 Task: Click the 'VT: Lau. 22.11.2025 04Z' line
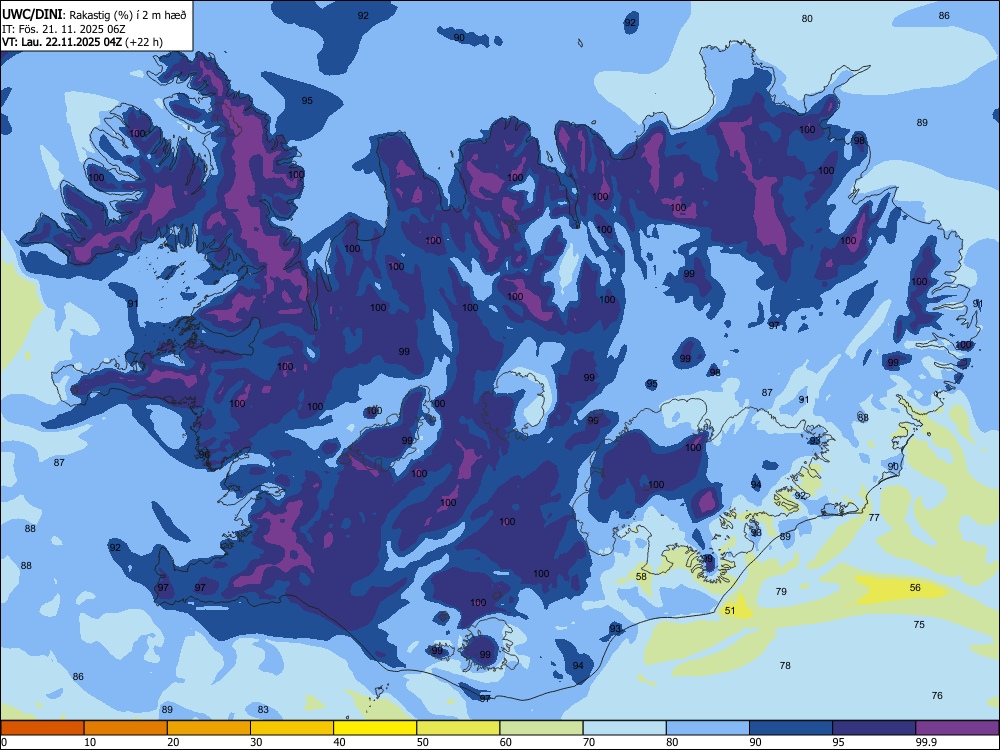coord(62,42)
